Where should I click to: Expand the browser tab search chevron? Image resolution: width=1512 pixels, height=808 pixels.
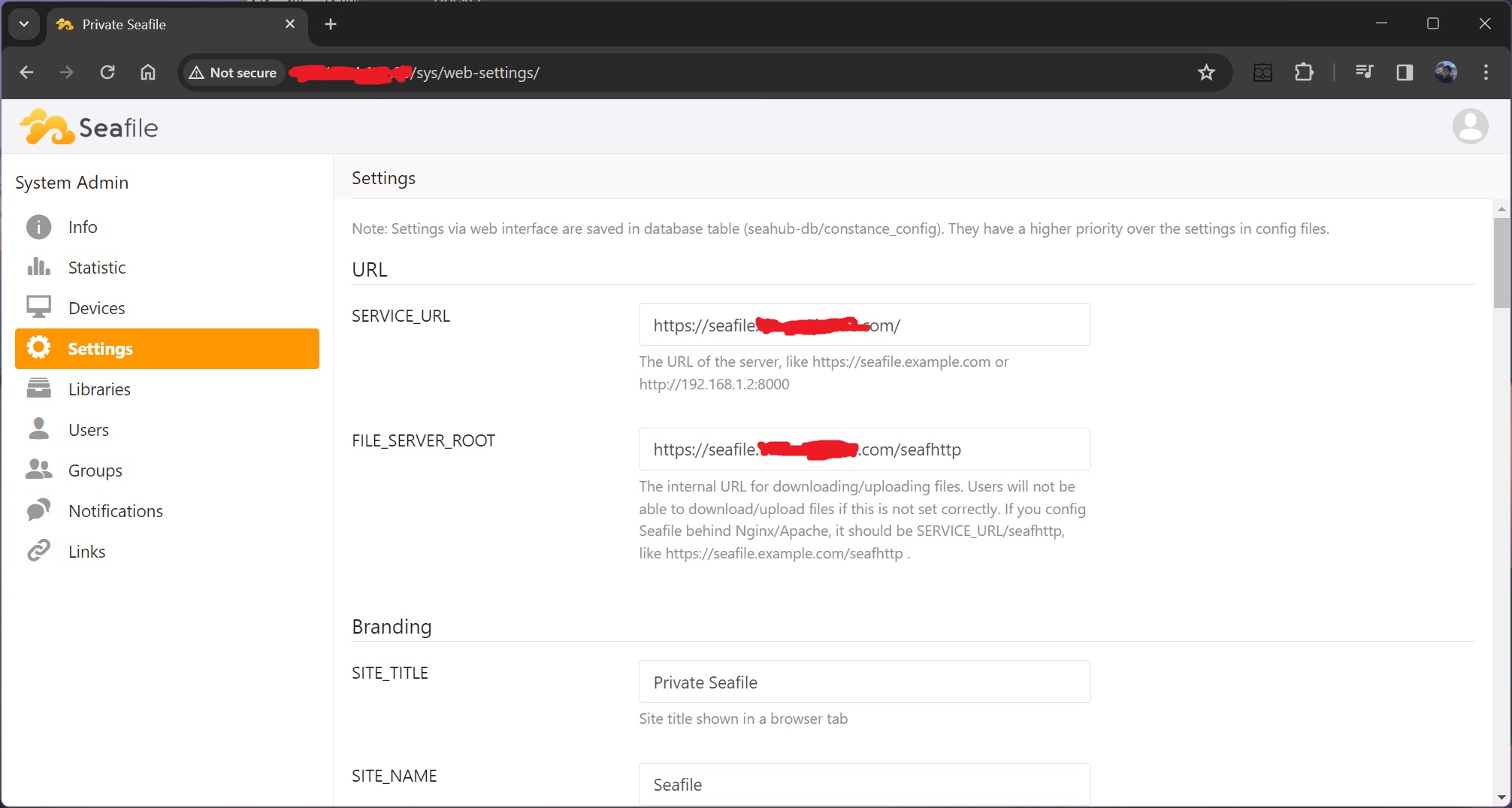[23, 23]
